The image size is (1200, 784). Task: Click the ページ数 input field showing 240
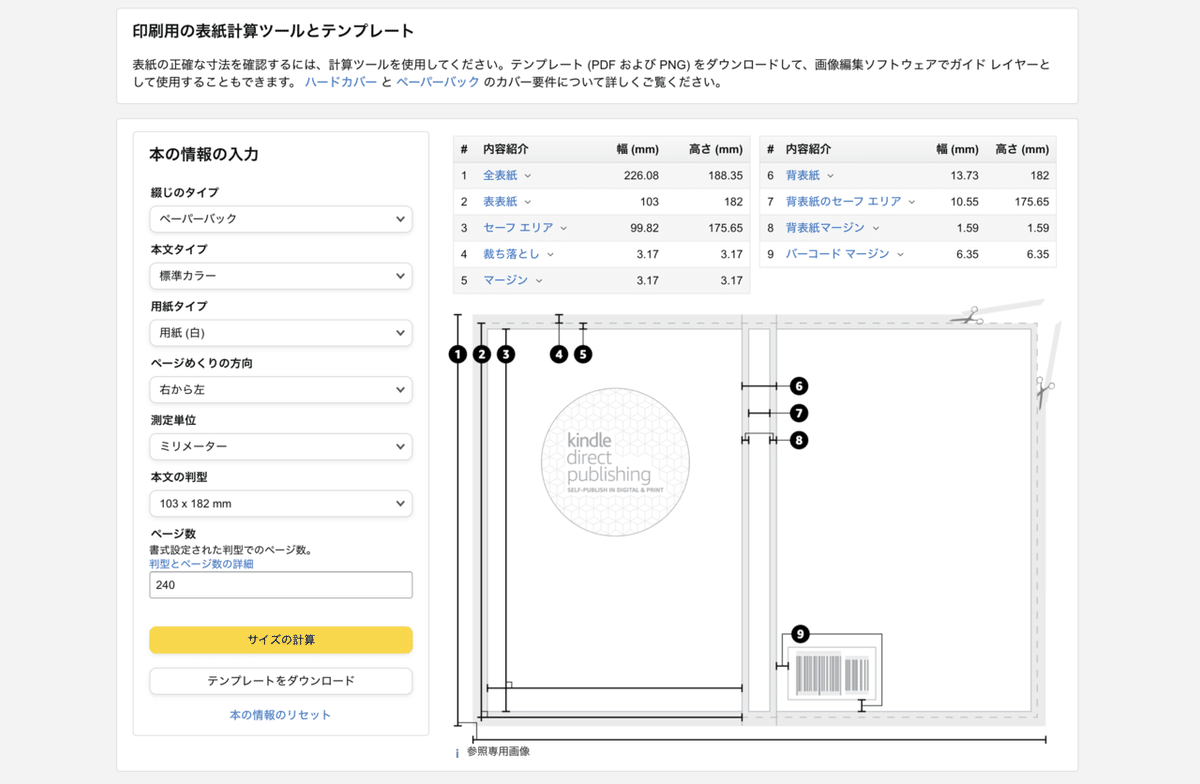pyautogui.click(x=281, y=585)
